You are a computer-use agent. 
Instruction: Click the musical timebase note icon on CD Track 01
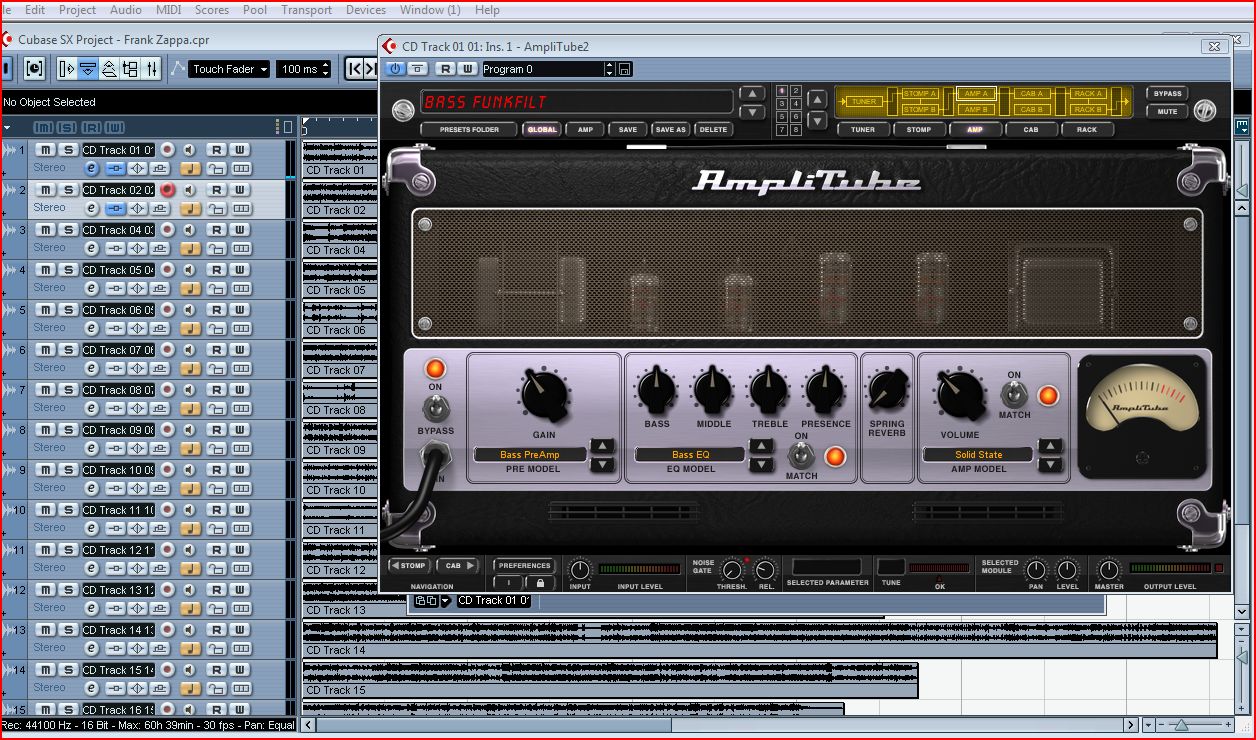point(190,168)
